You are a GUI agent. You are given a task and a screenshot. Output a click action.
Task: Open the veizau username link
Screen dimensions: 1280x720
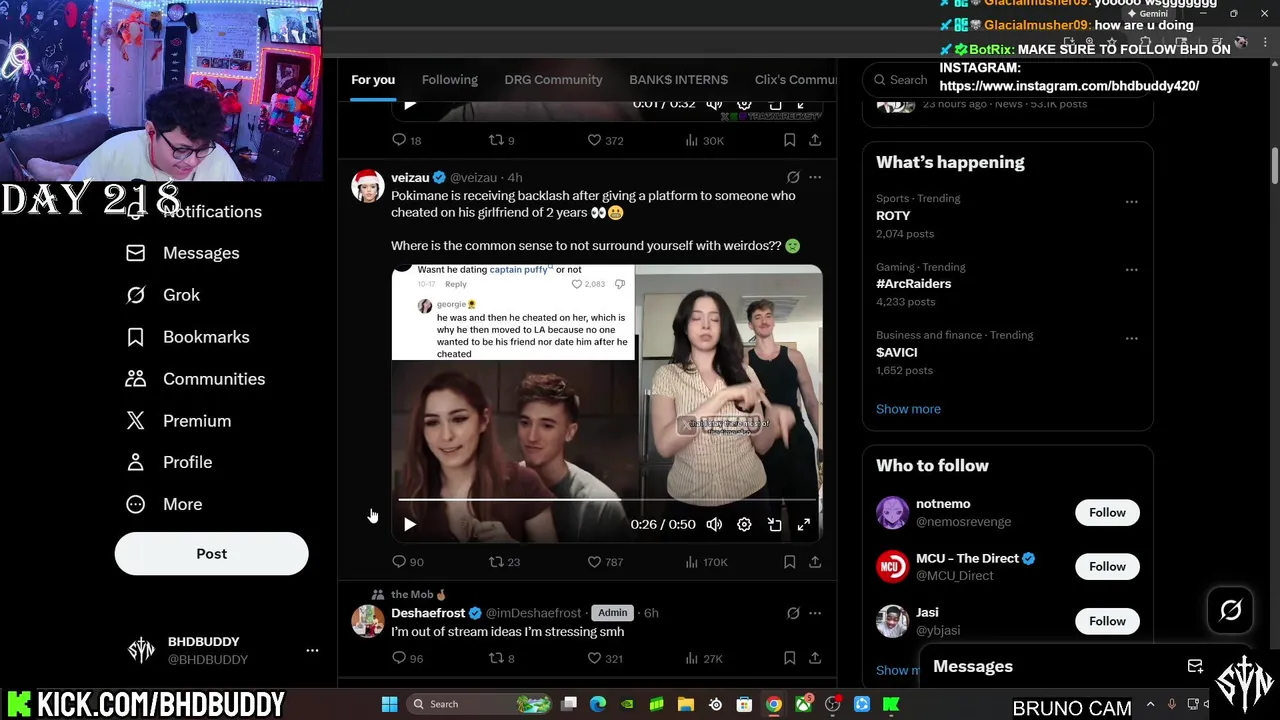410,178
